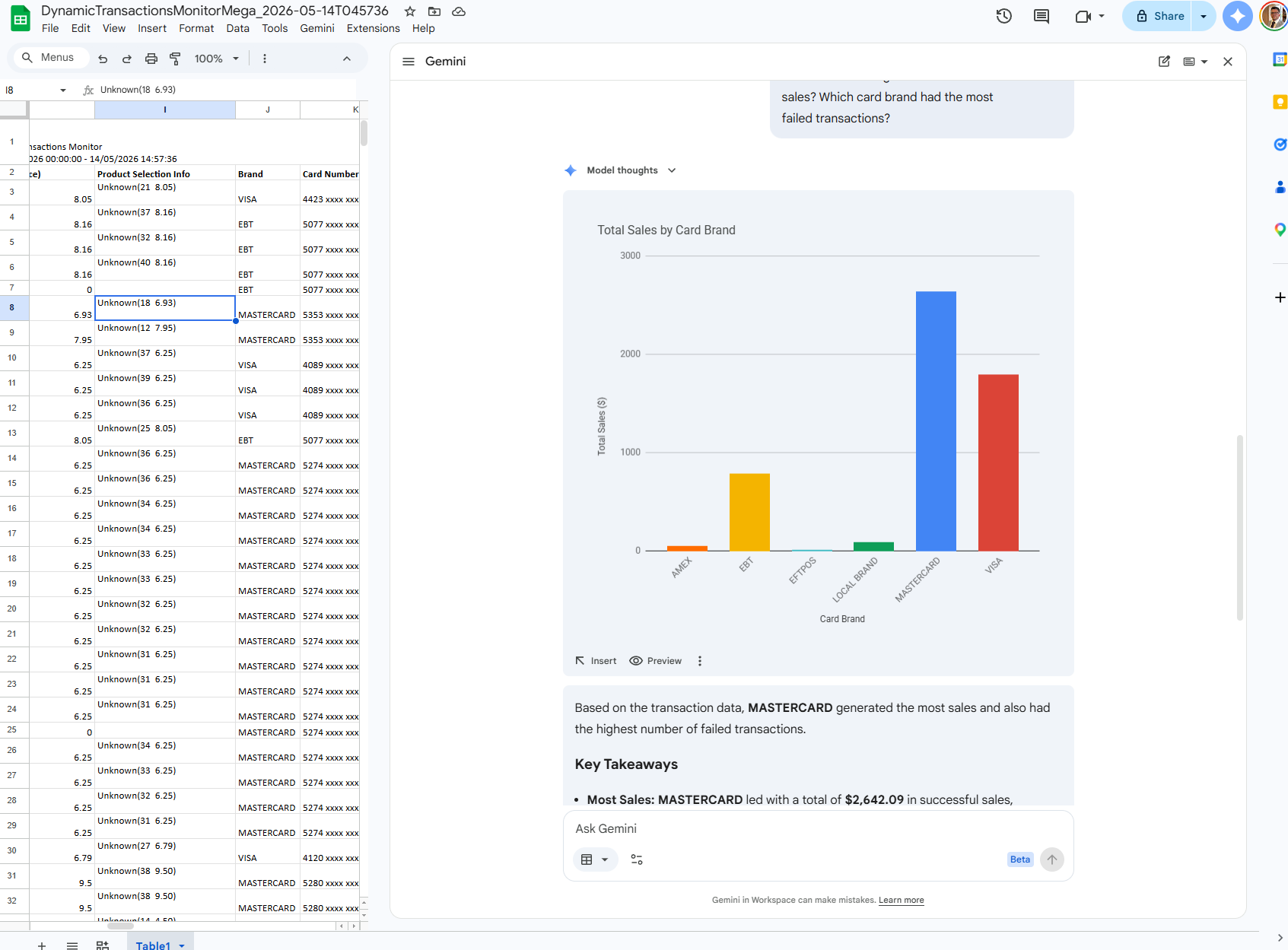
Task: Open the Format menu
Action: 196,28
